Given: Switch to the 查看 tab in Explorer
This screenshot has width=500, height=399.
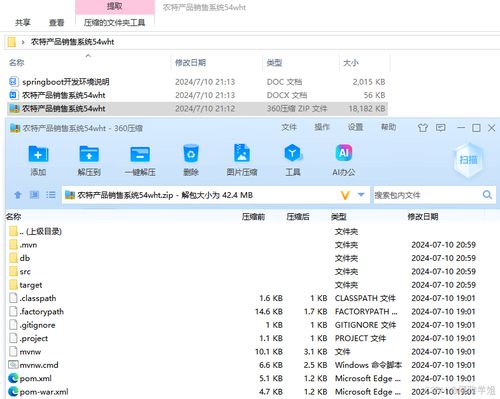Looking at the screenshot, I should tap(56, 23).
